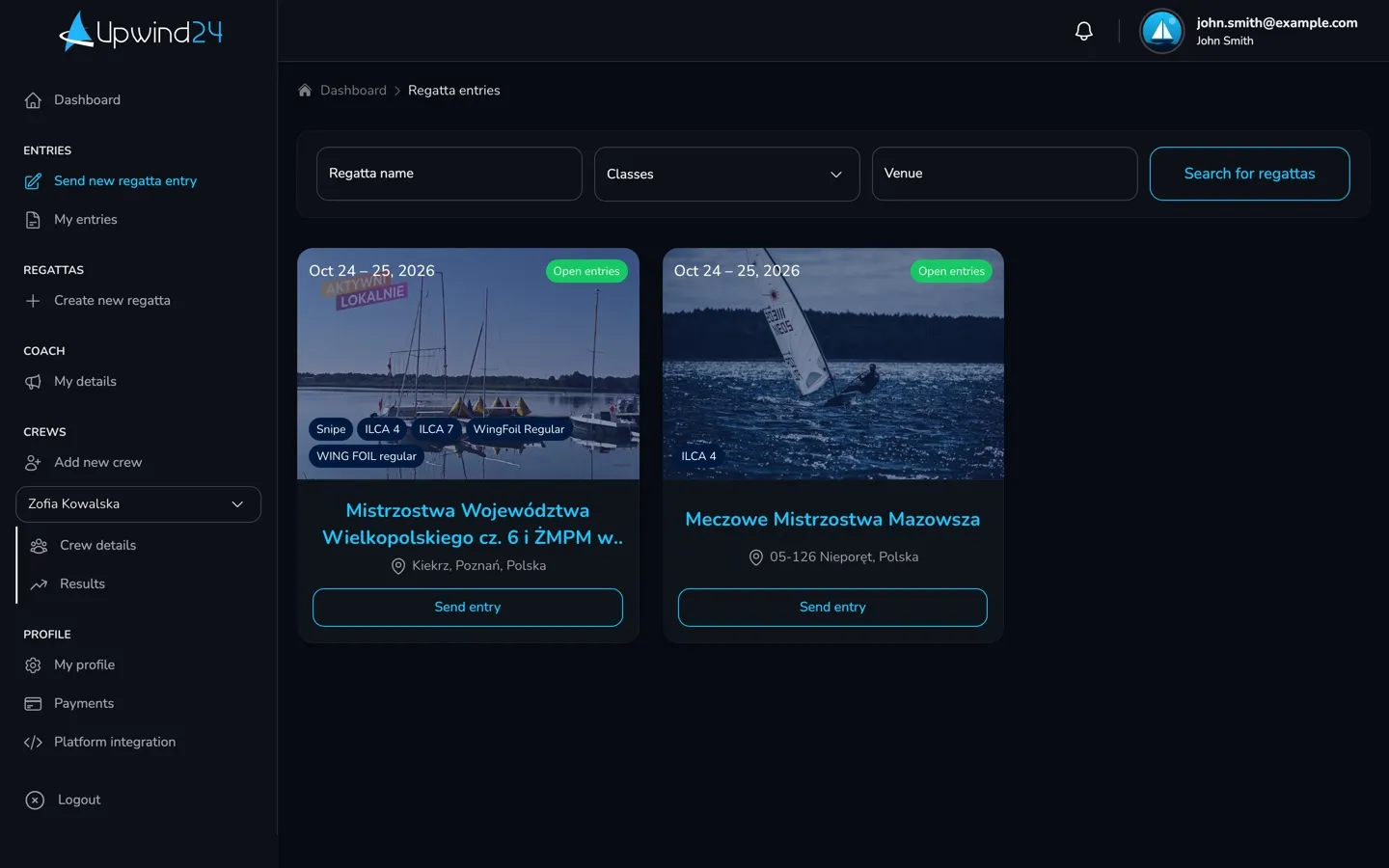This screenshot has width=1389, height=868.
Task: Click the WingFoil Regular class tag
Action: (x=518, y=429)
